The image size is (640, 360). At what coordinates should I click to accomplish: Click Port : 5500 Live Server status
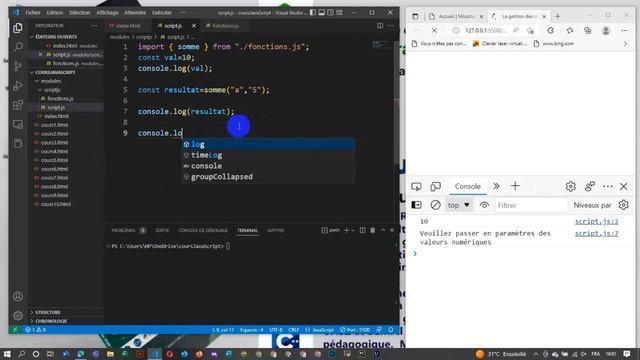point(355,329)
